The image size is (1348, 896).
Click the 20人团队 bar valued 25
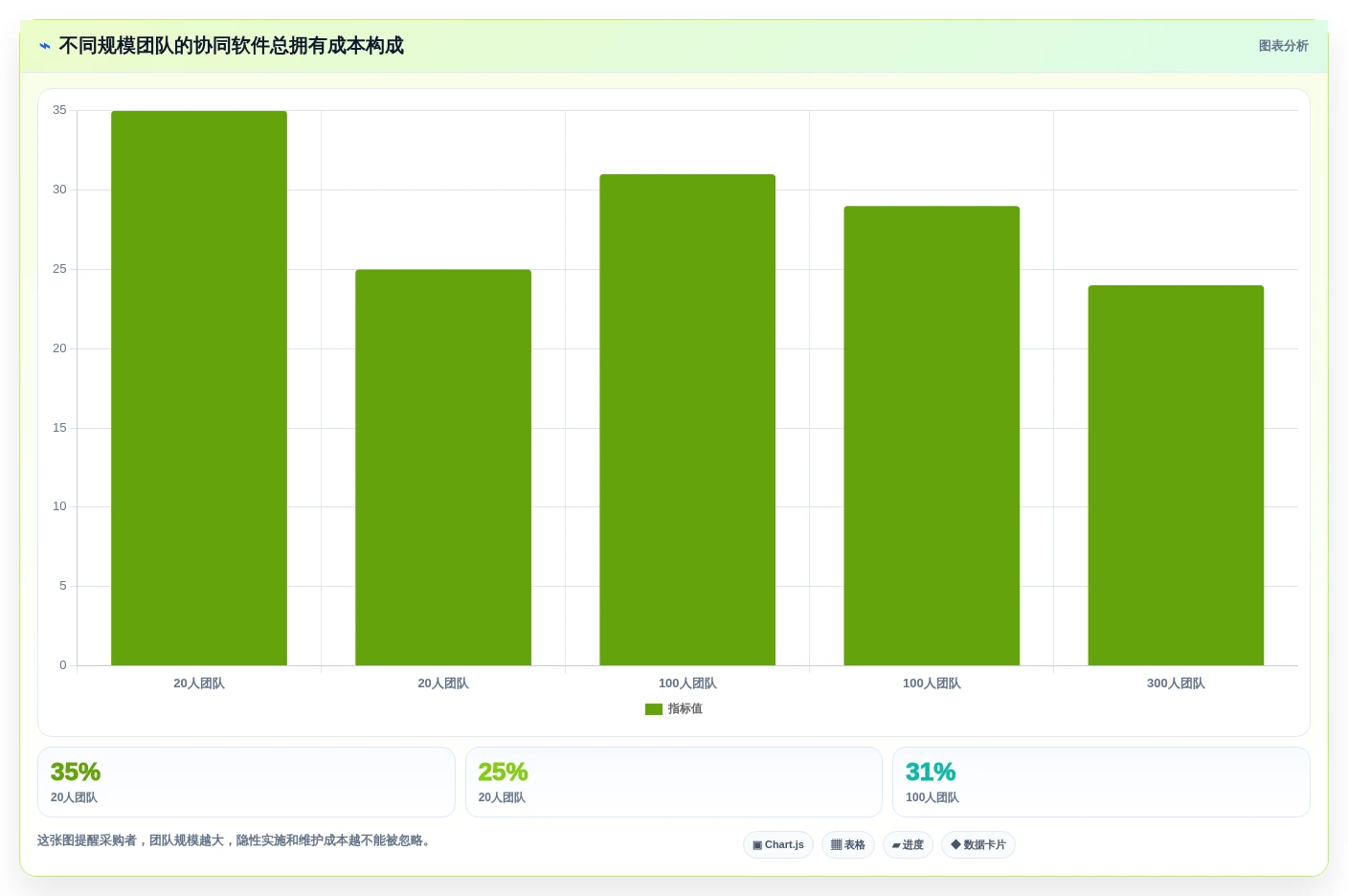coord(443,467)
